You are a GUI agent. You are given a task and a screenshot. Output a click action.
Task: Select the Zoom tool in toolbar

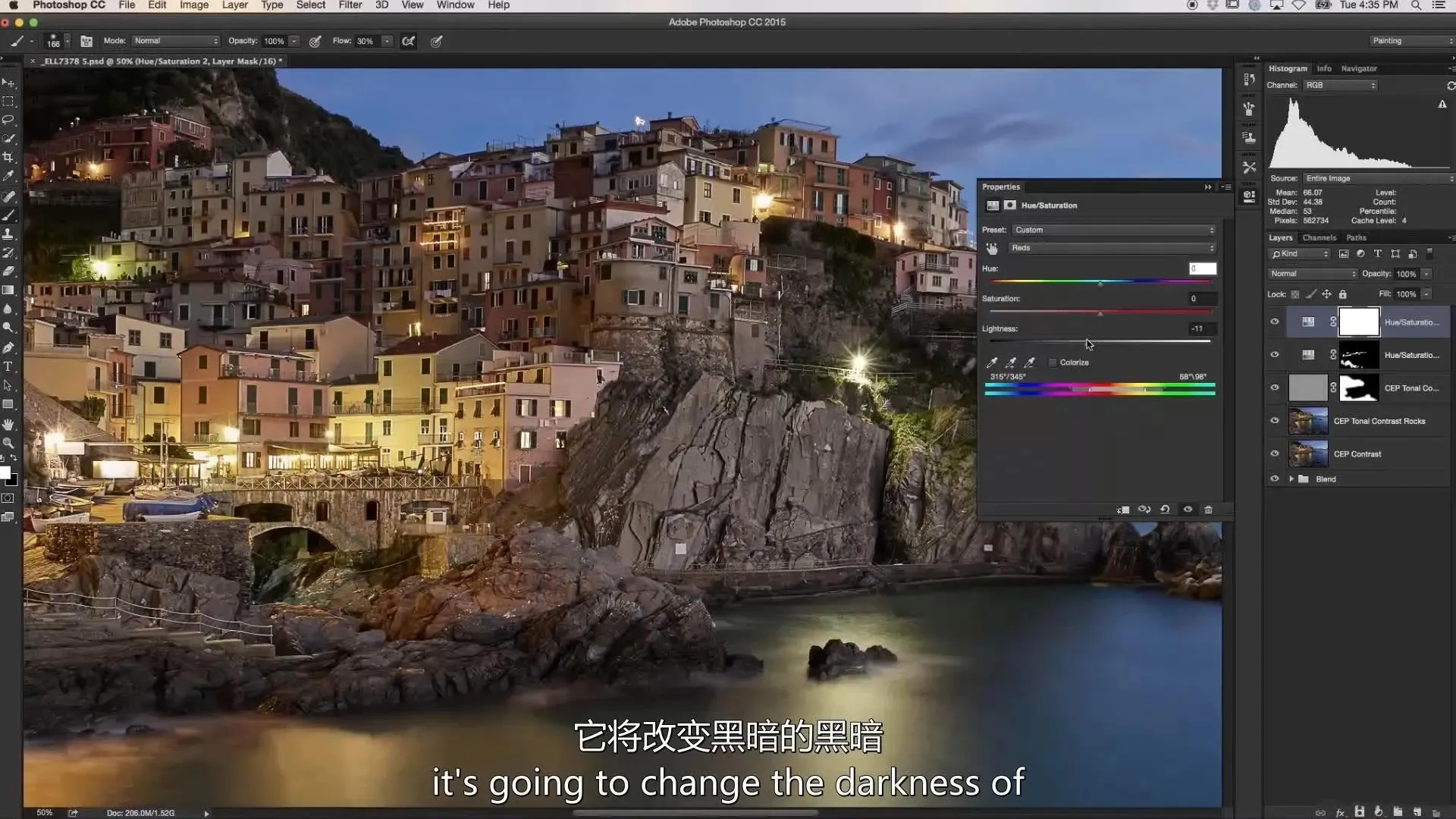pyautogui.click(x=8, y=443)
